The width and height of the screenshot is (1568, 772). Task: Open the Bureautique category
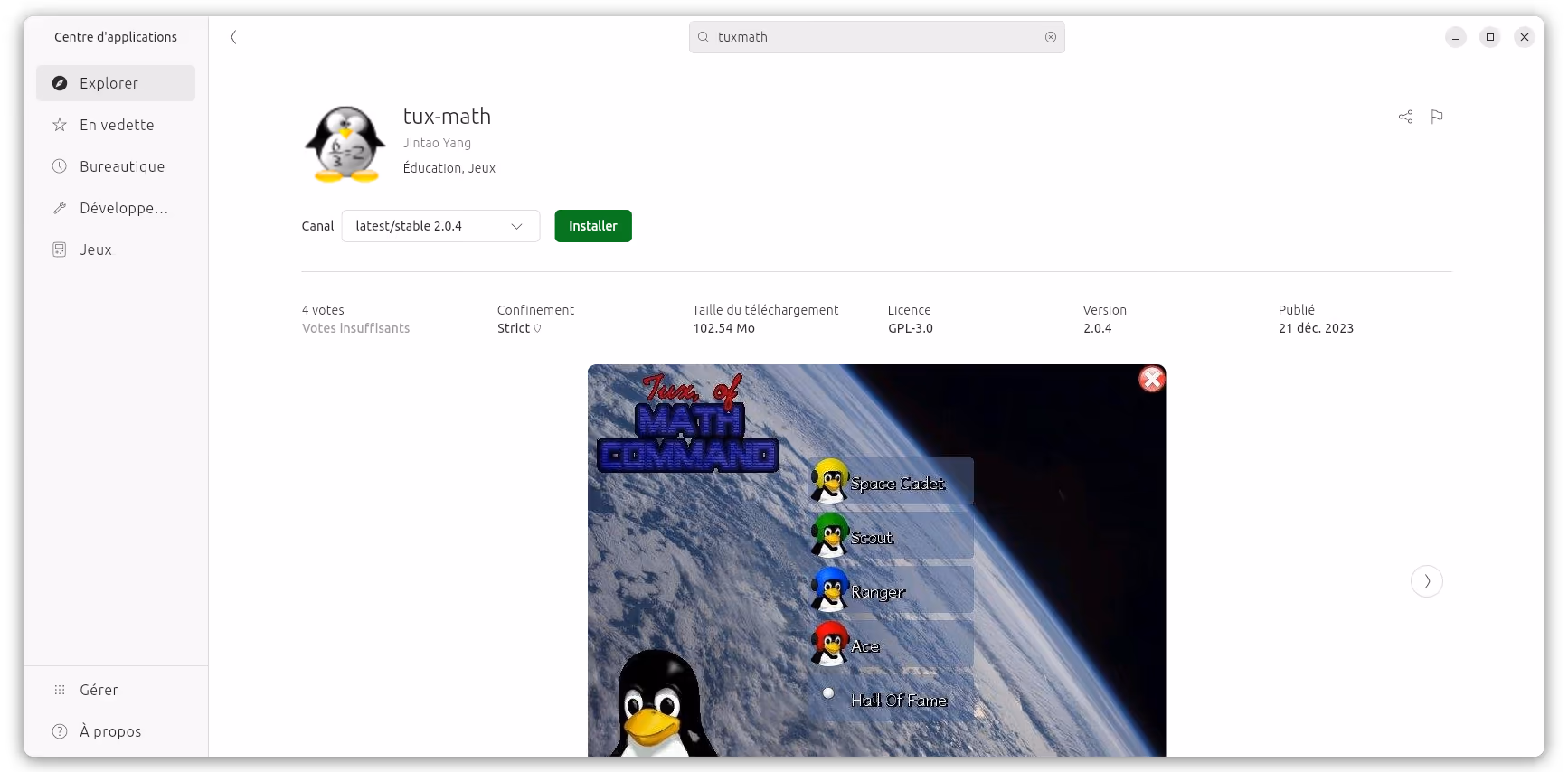click(116, 166)
